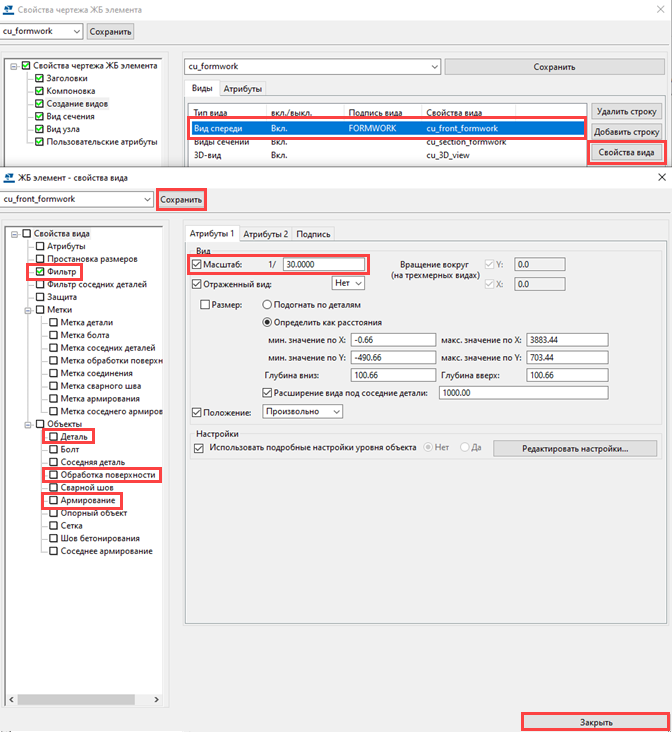Switch to the Подпись tab
The width and height of the screenshot is (672, 732).
(313, 234)
